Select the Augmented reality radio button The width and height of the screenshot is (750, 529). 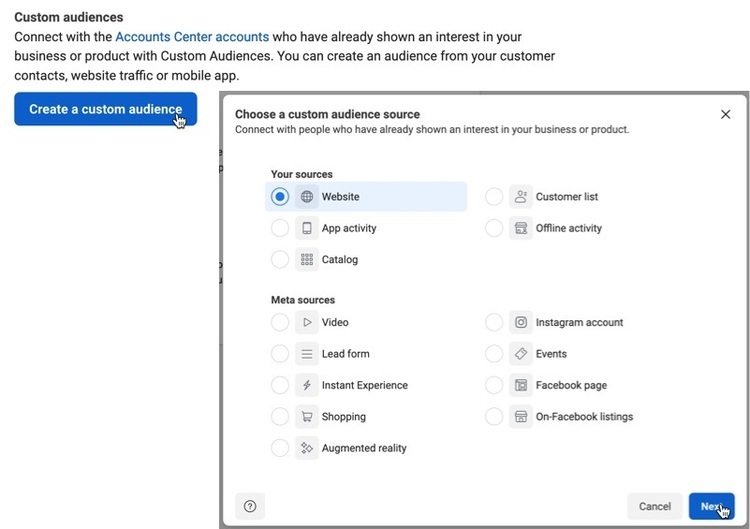(x=280, y=448)
